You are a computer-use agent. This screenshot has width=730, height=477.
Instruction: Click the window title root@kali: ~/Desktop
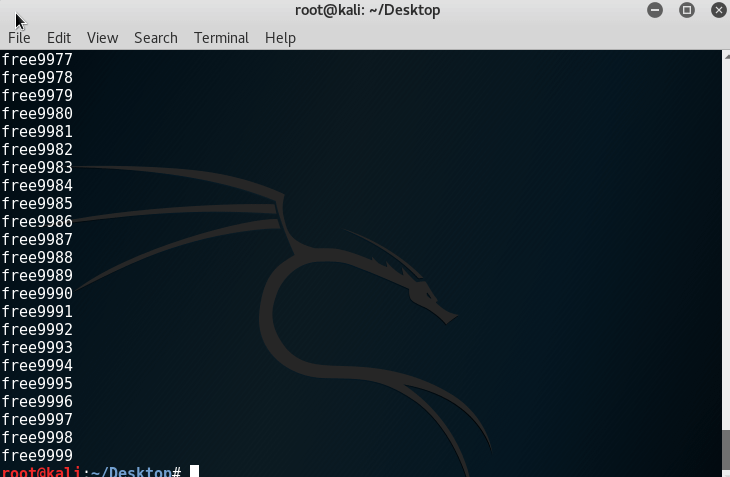click(367, 10)
